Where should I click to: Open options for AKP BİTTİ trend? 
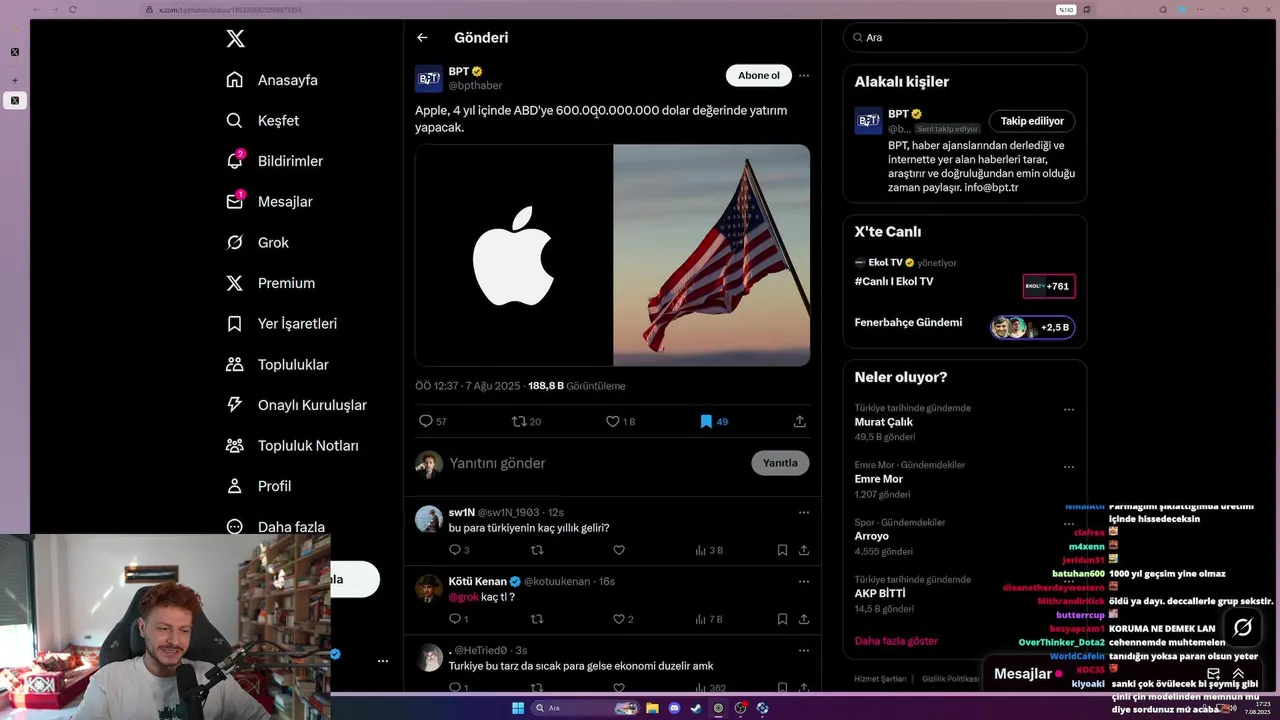pos(1069,581)
